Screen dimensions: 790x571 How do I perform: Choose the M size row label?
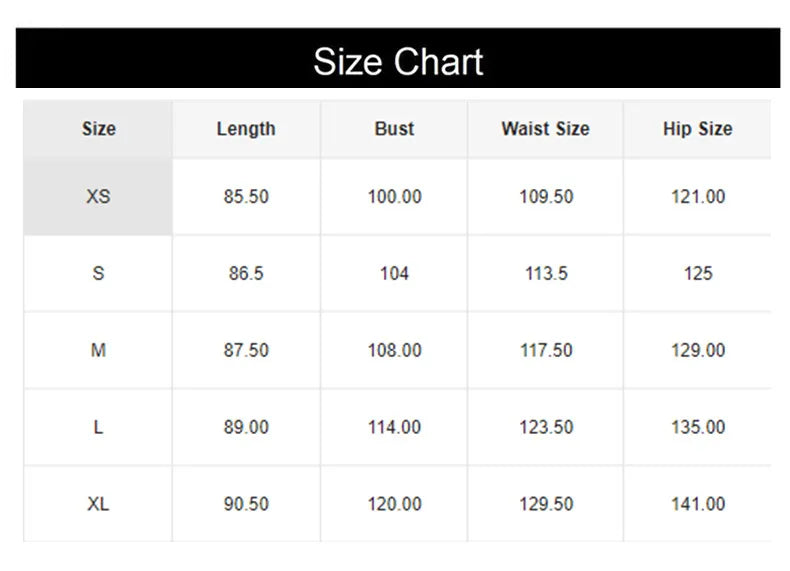point(98,350)
